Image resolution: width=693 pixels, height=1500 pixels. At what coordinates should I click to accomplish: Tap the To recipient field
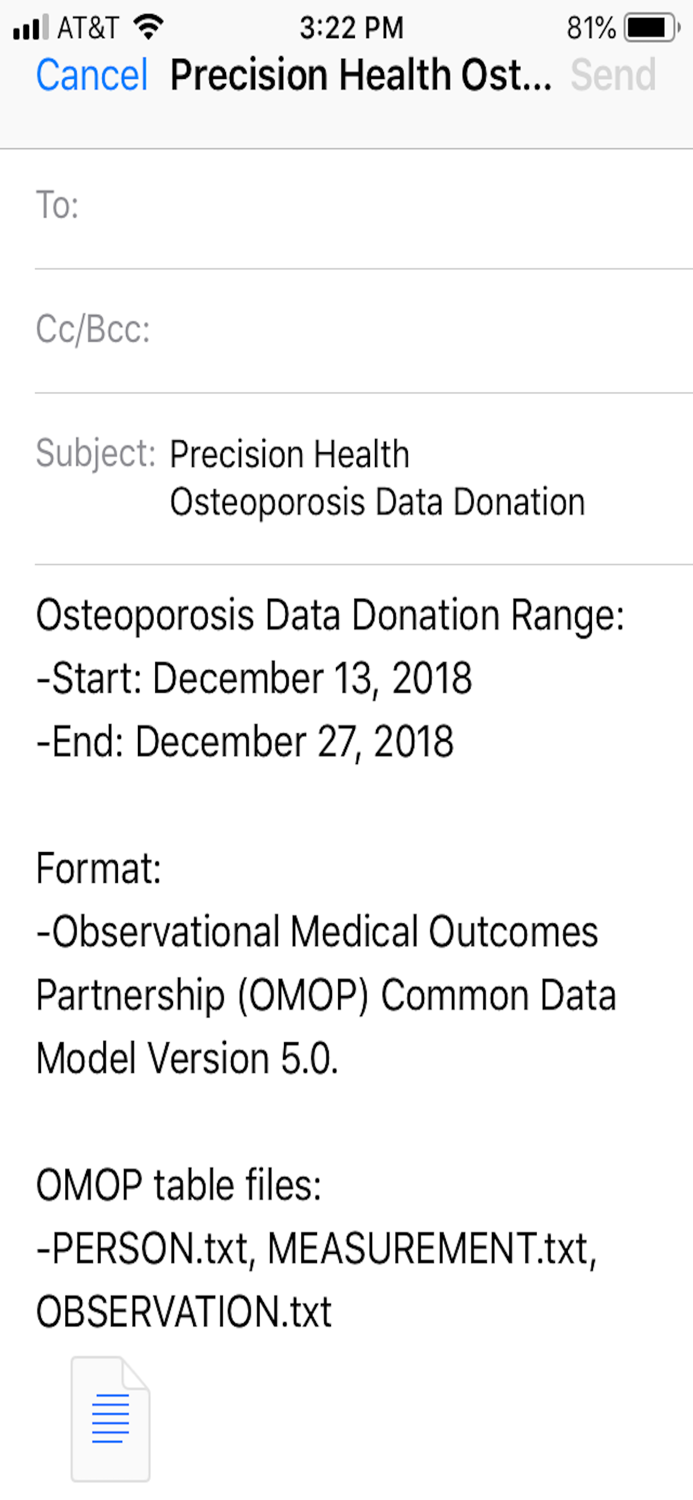pyautogui.click(x=300, y=205)
